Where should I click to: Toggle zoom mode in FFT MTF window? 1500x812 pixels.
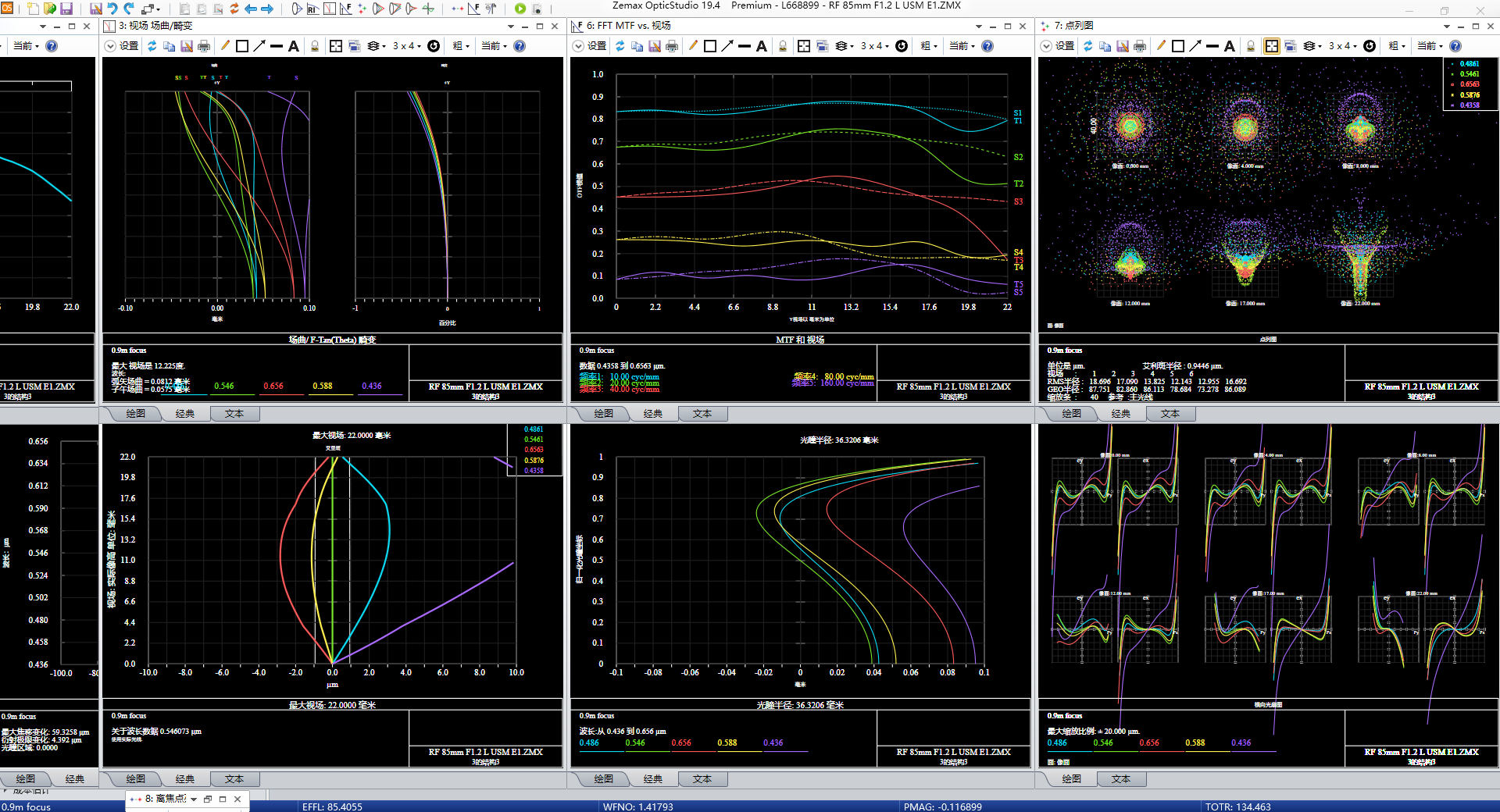click(803, 46)
